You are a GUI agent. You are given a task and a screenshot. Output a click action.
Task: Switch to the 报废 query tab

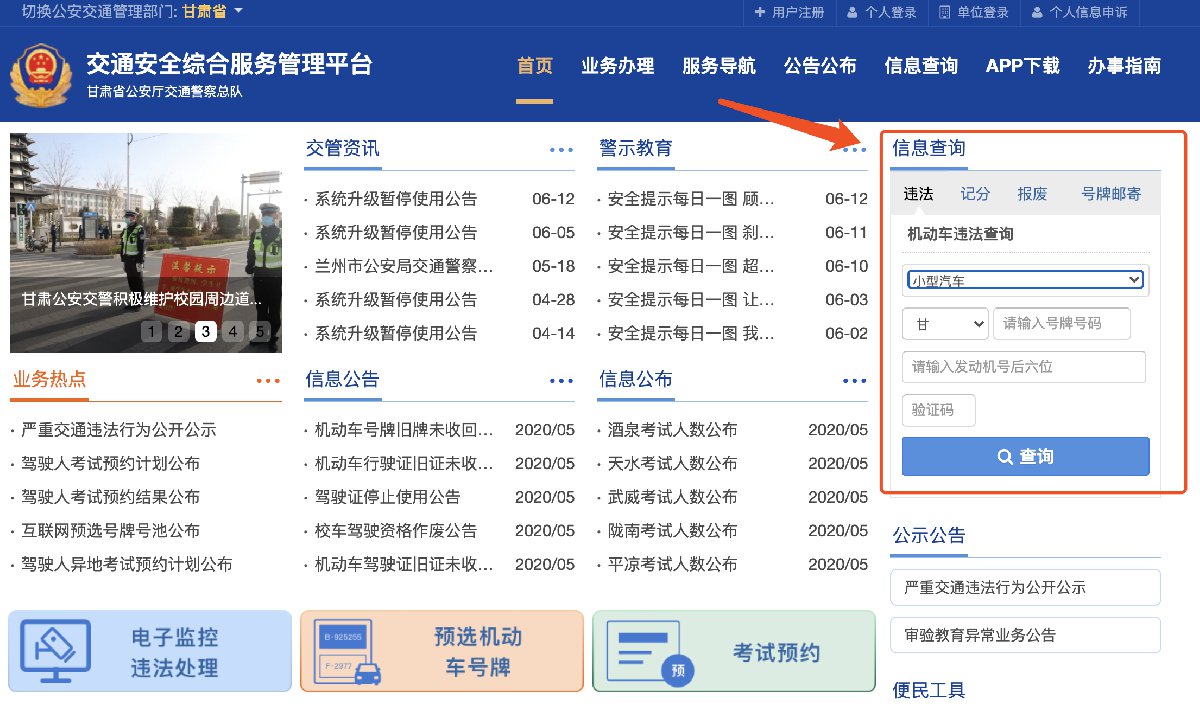click(1032, 194)
